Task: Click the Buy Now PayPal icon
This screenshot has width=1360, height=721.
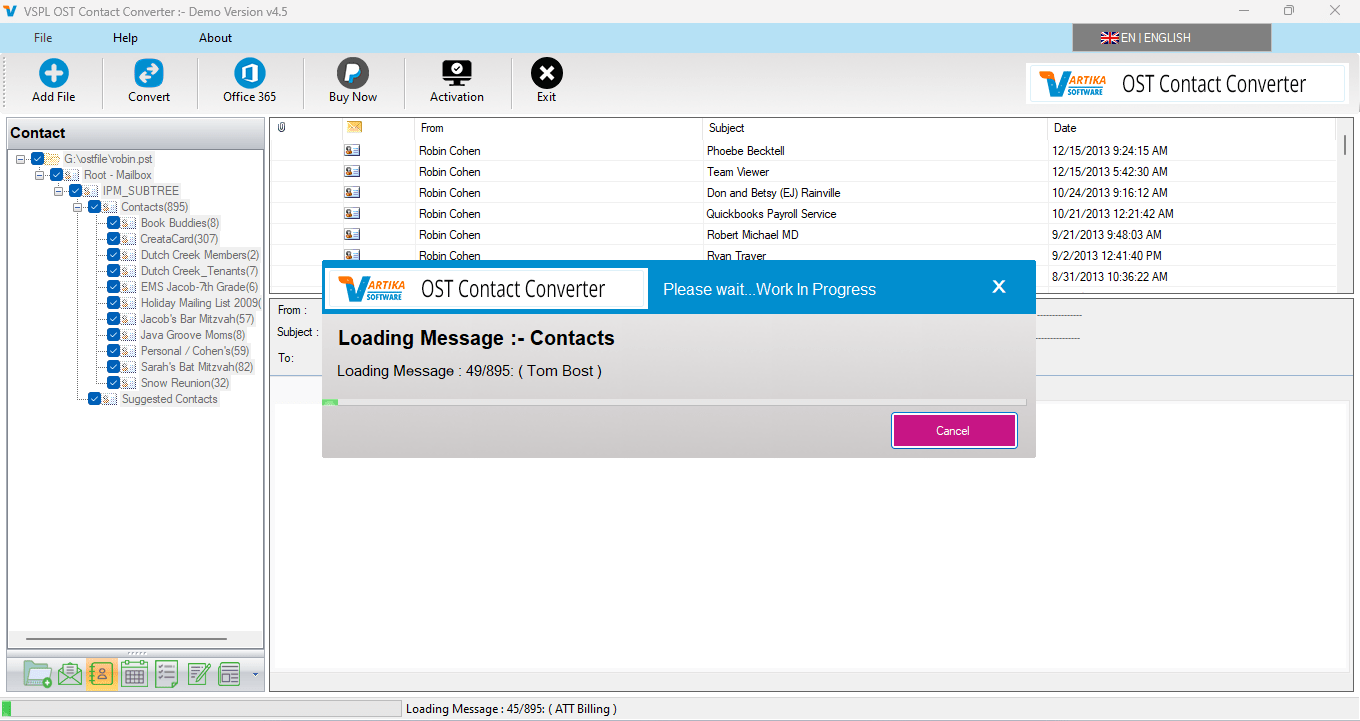Action: click(x=353, y=74)
